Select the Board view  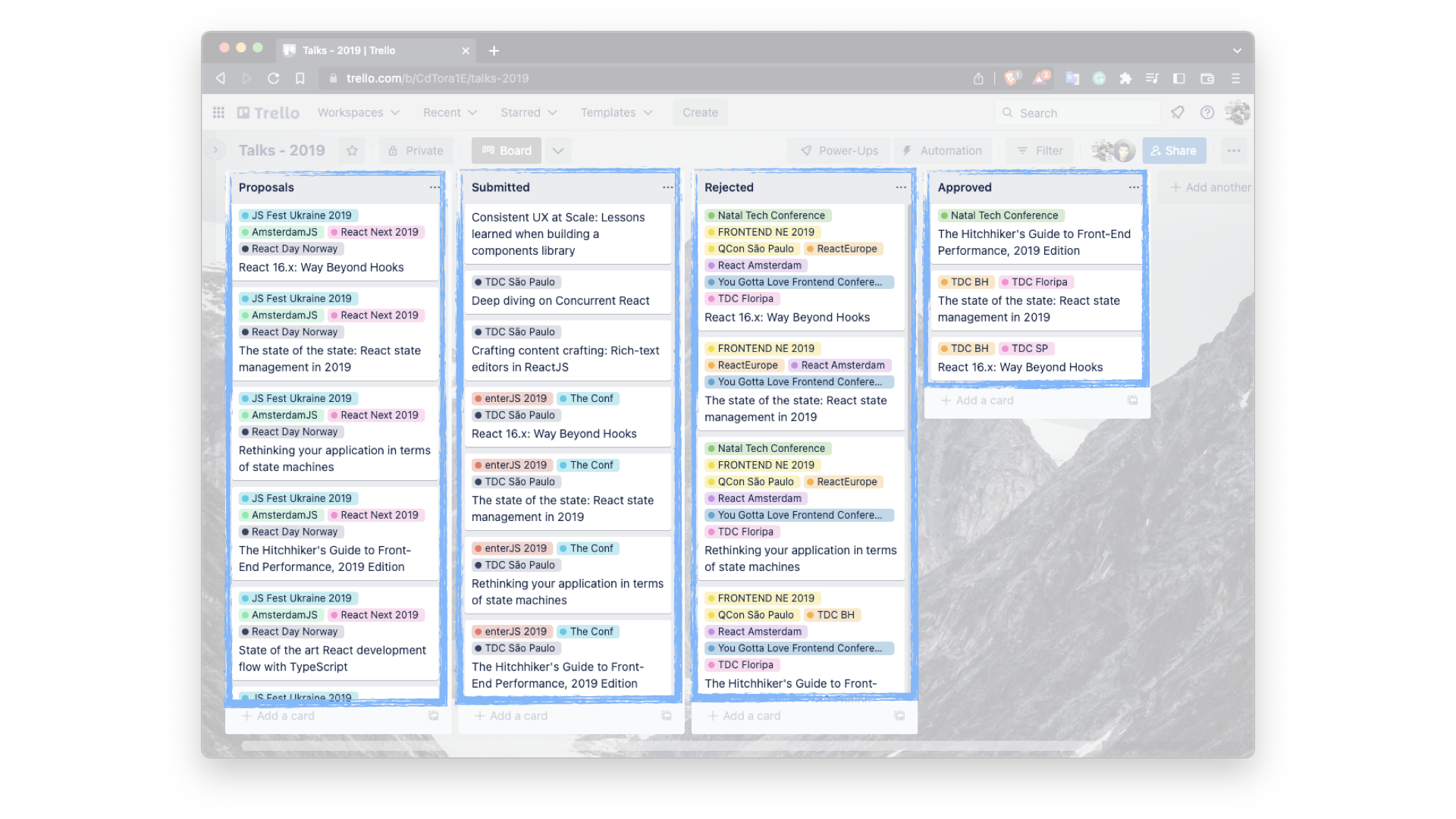(507, 151)
